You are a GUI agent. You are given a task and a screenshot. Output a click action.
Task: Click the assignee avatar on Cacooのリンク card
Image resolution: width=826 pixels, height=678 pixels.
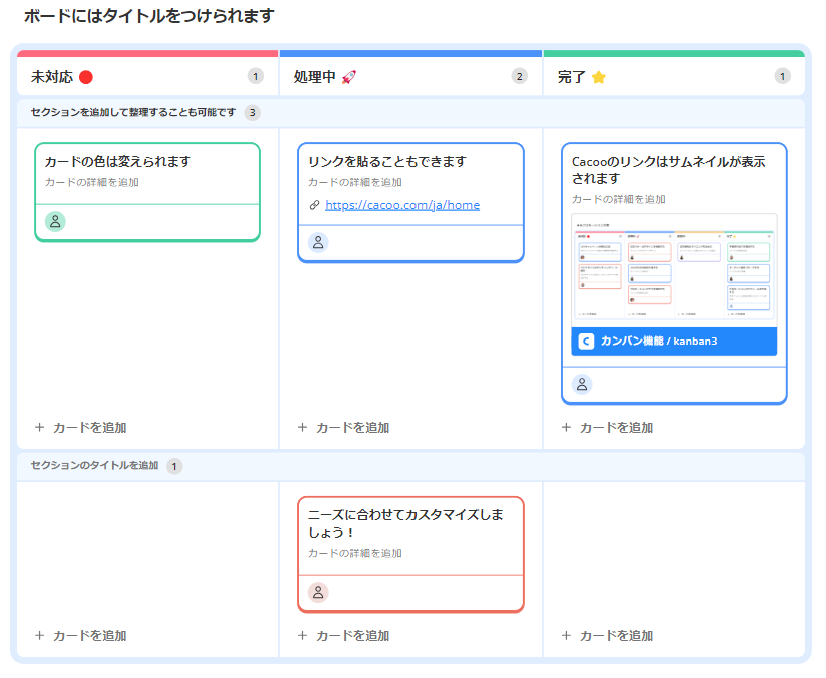coord(582,384)
